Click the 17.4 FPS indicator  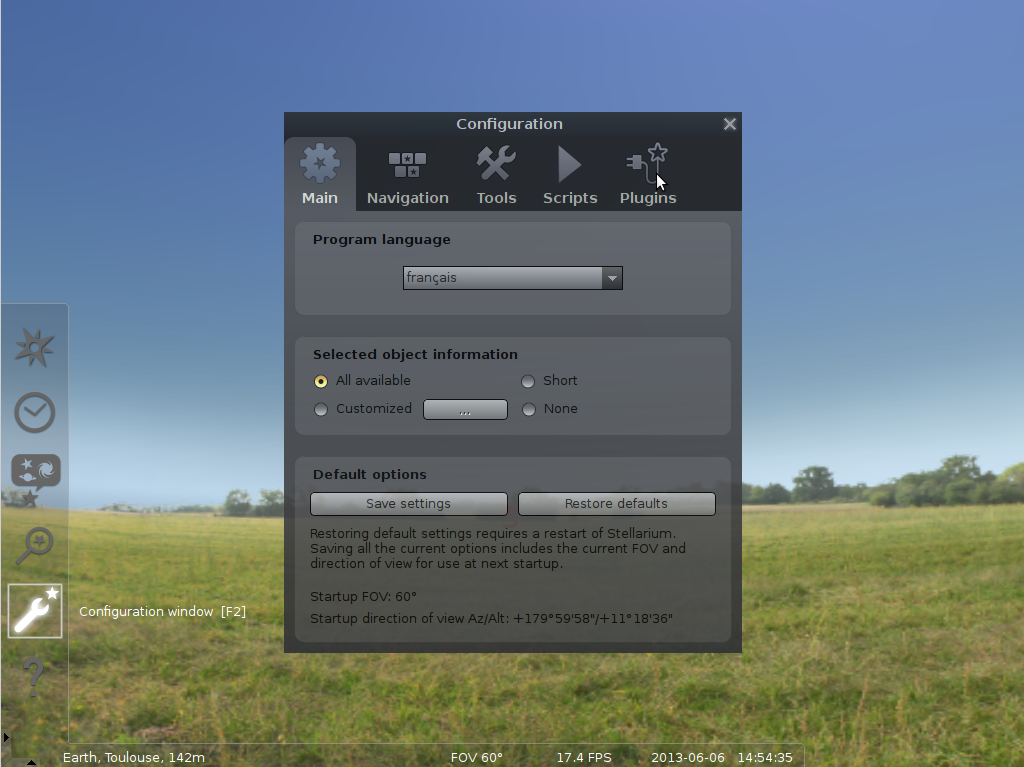(584, 757)
